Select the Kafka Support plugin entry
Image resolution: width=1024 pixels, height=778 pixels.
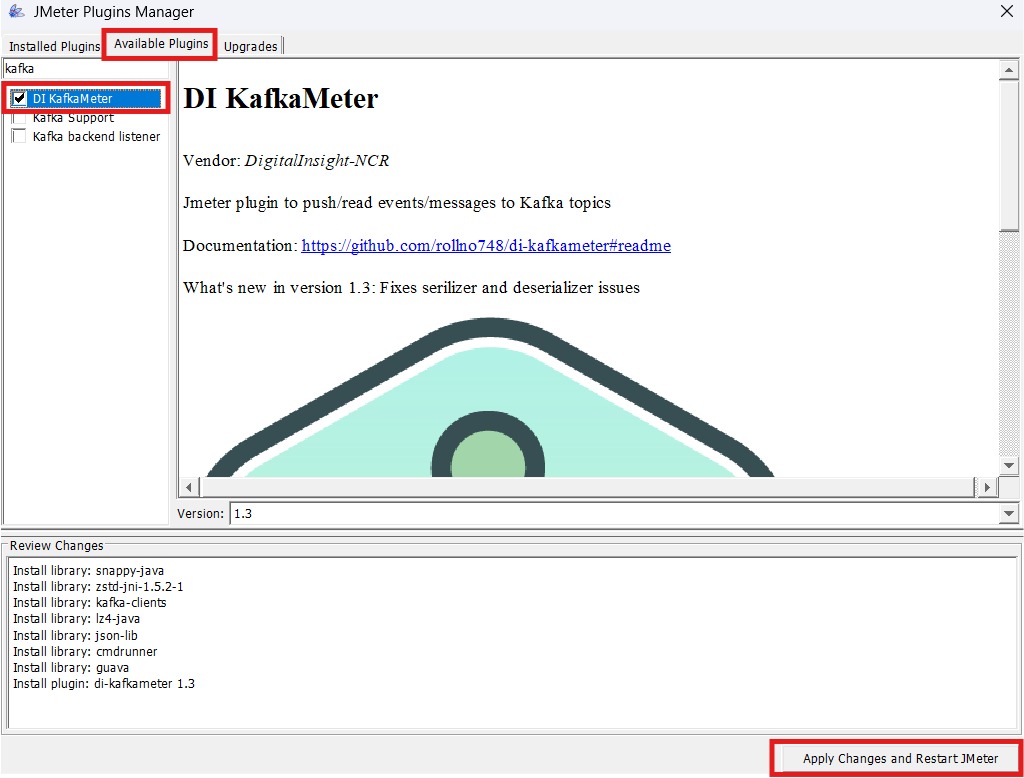coord(75,117)
